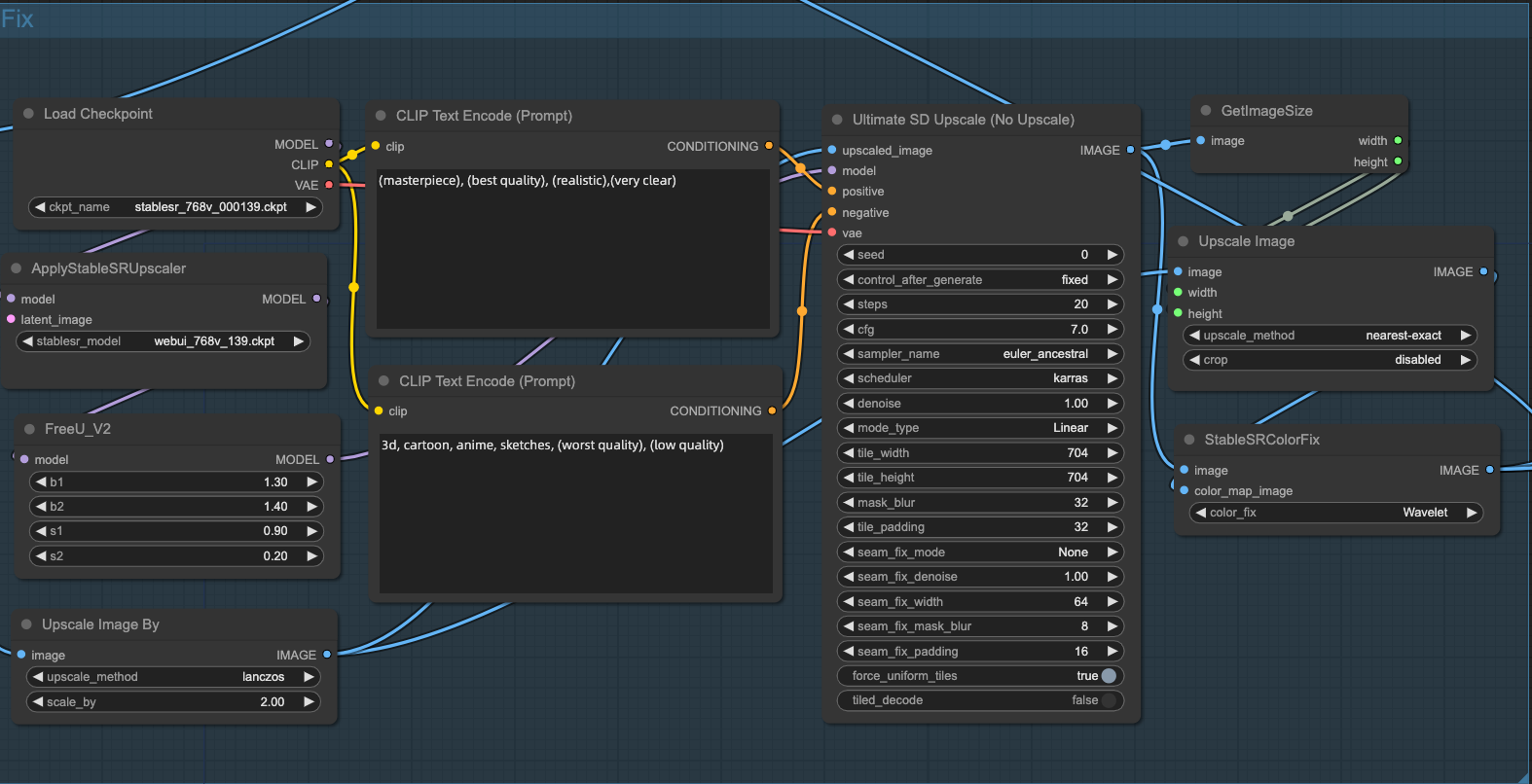1532x784 pixels.
Task: Click the second CLIP Text Encode (Prompt) title bar
Action: pos(487,381)
